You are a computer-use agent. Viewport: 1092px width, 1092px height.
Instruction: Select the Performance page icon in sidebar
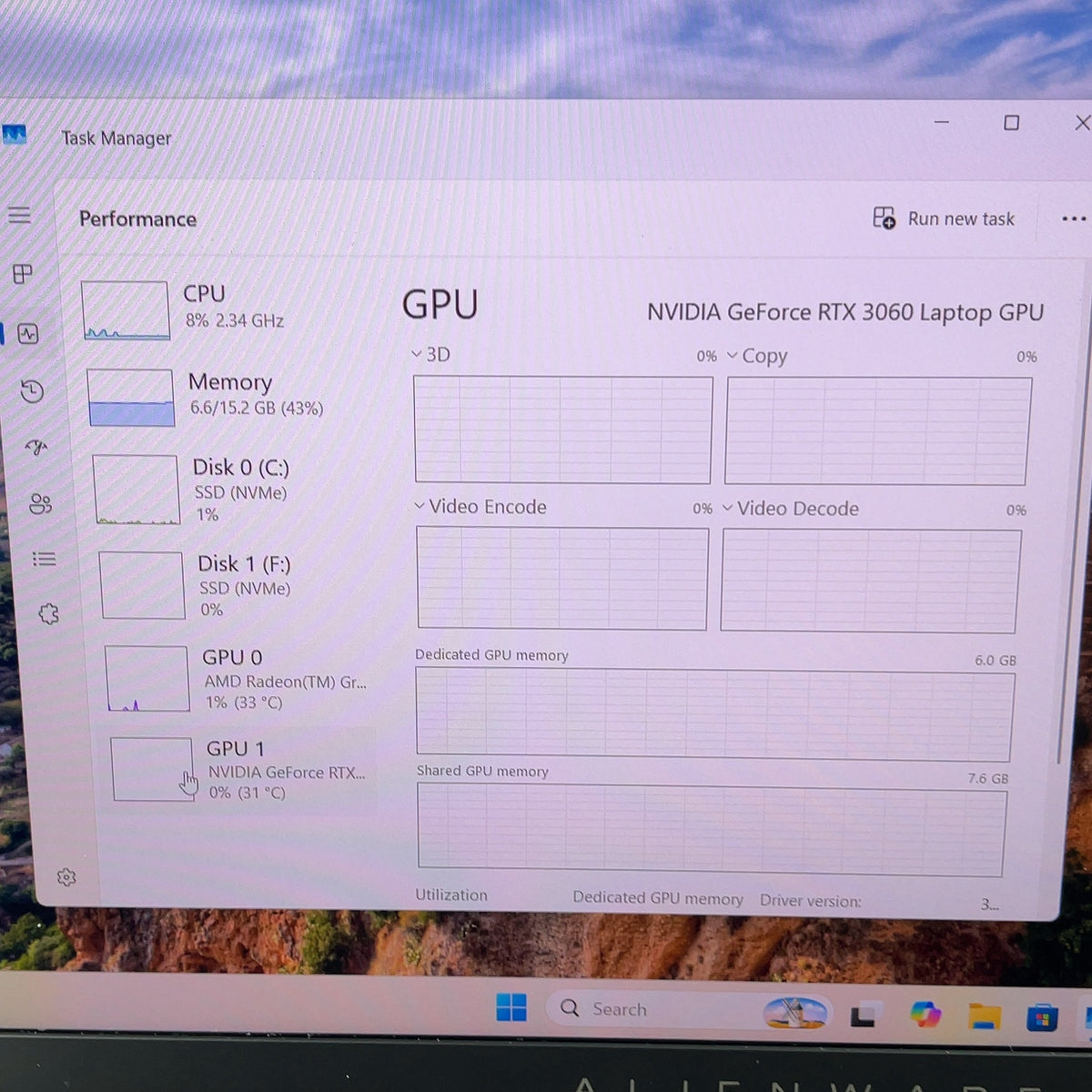pos(28,334)
